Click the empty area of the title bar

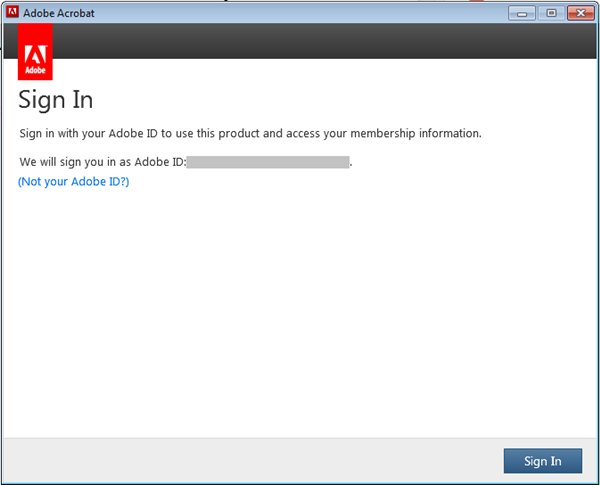(x=300, y=13)
